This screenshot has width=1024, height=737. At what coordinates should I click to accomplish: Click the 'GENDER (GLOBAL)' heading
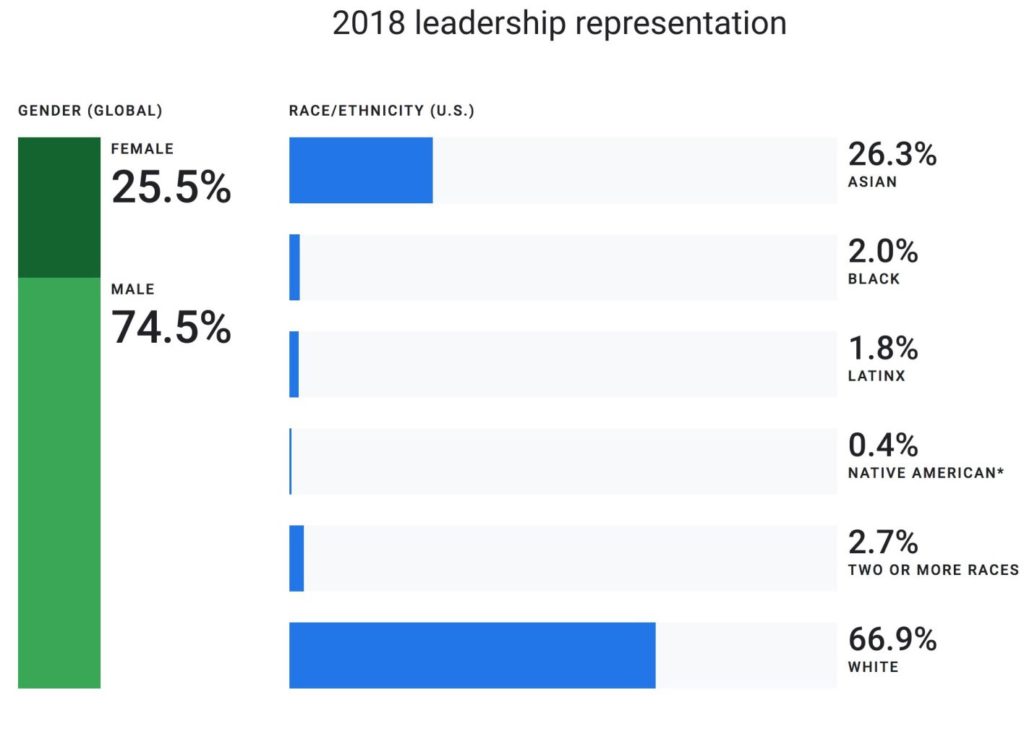tap(90, 110)
